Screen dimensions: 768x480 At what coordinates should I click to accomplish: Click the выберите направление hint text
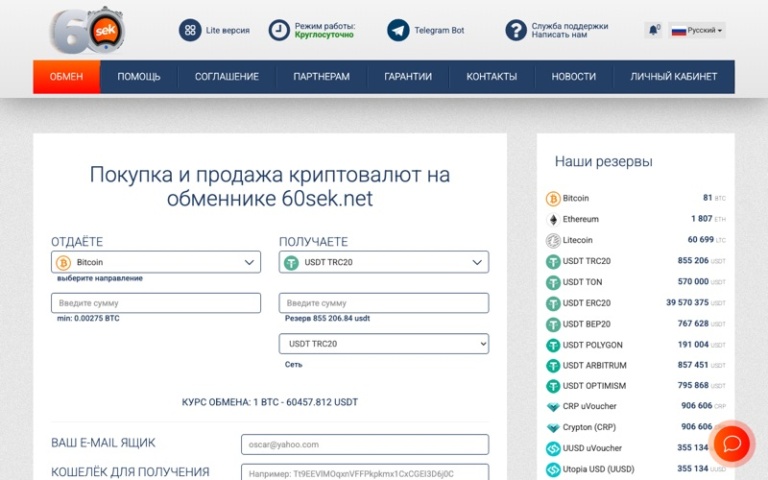(99, 278)
